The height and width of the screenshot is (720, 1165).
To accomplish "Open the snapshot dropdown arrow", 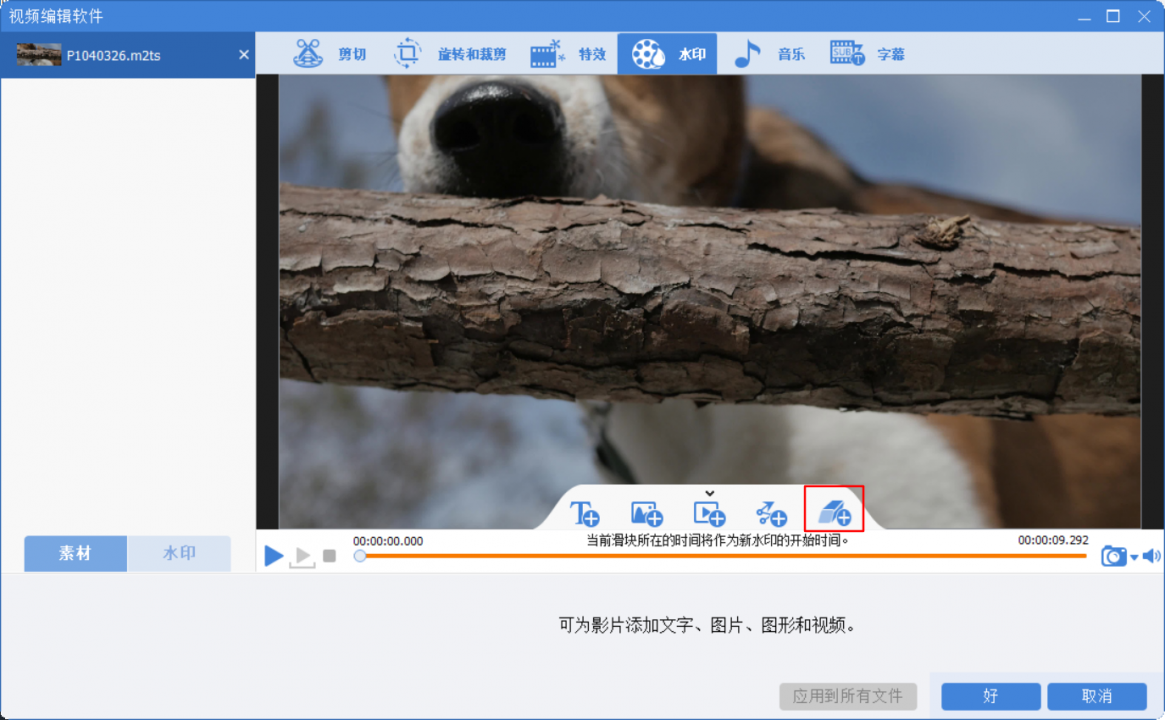I will [x=1135, y=557].
